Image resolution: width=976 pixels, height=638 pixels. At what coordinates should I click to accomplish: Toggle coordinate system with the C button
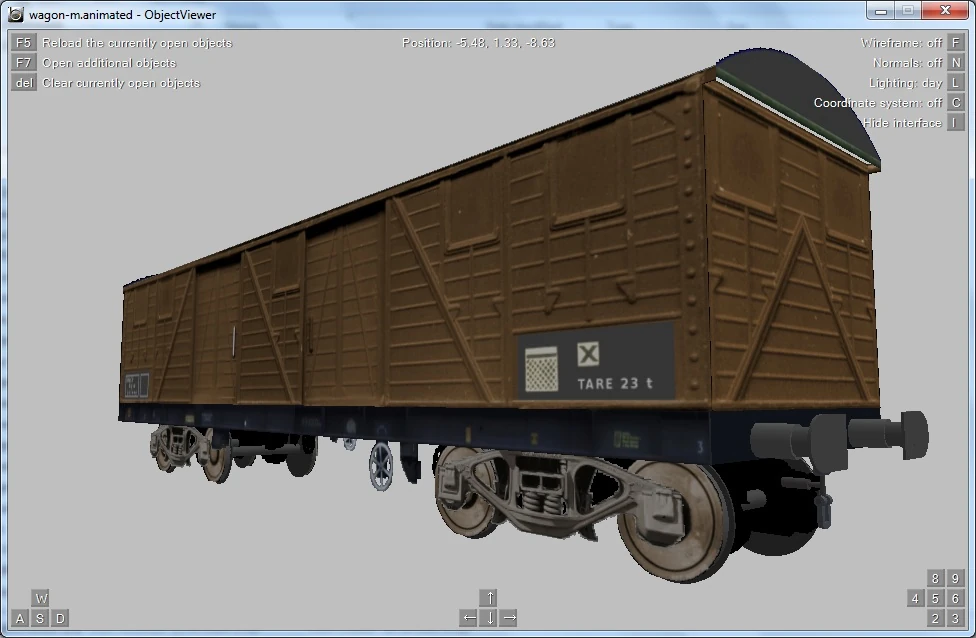tap(955, 102)
